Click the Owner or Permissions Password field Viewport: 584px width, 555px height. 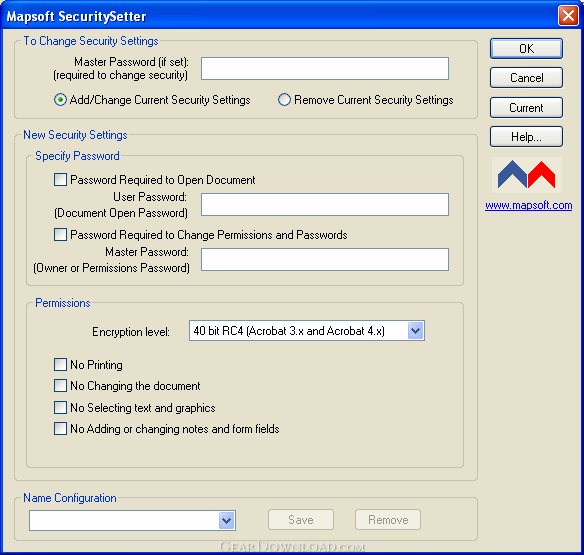pos(325,260)
